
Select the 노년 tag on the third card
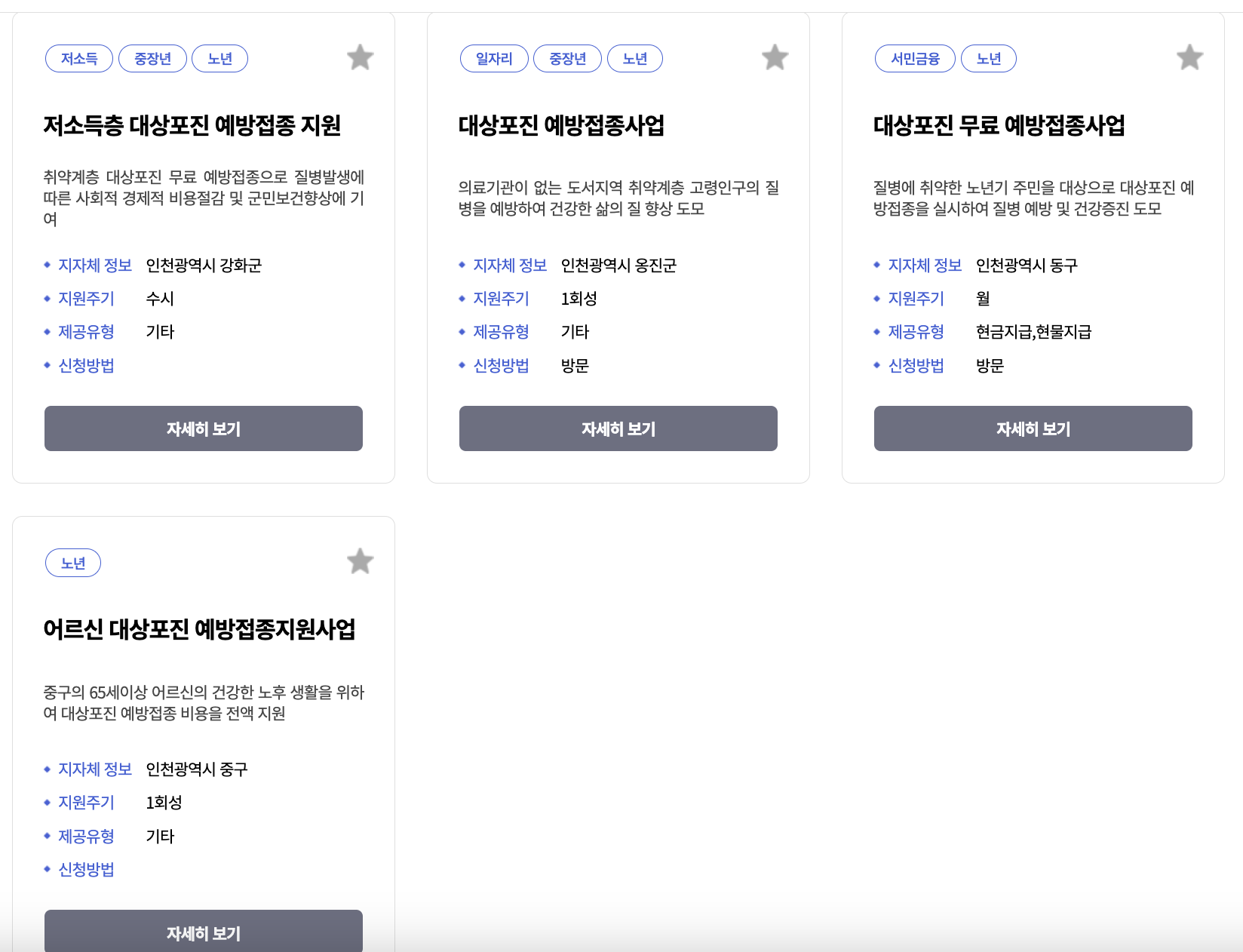990,58
